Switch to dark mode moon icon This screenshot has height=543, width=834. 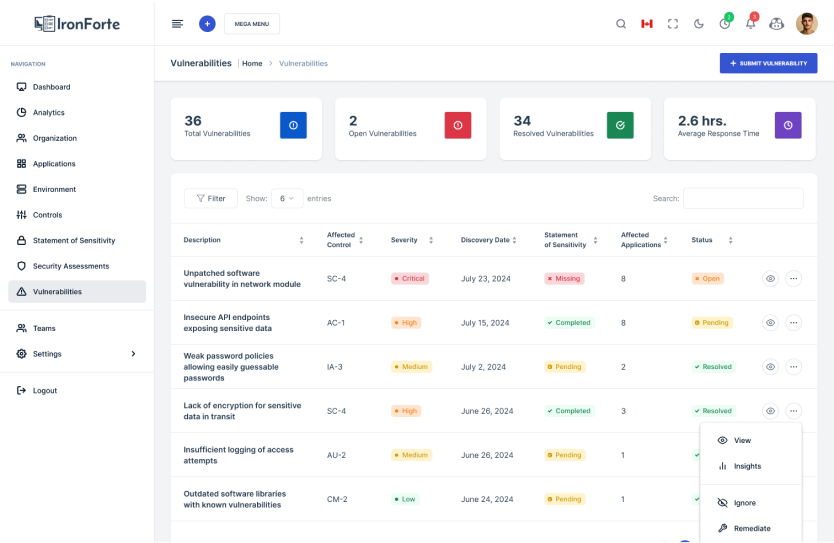click(x=699, y=24)
